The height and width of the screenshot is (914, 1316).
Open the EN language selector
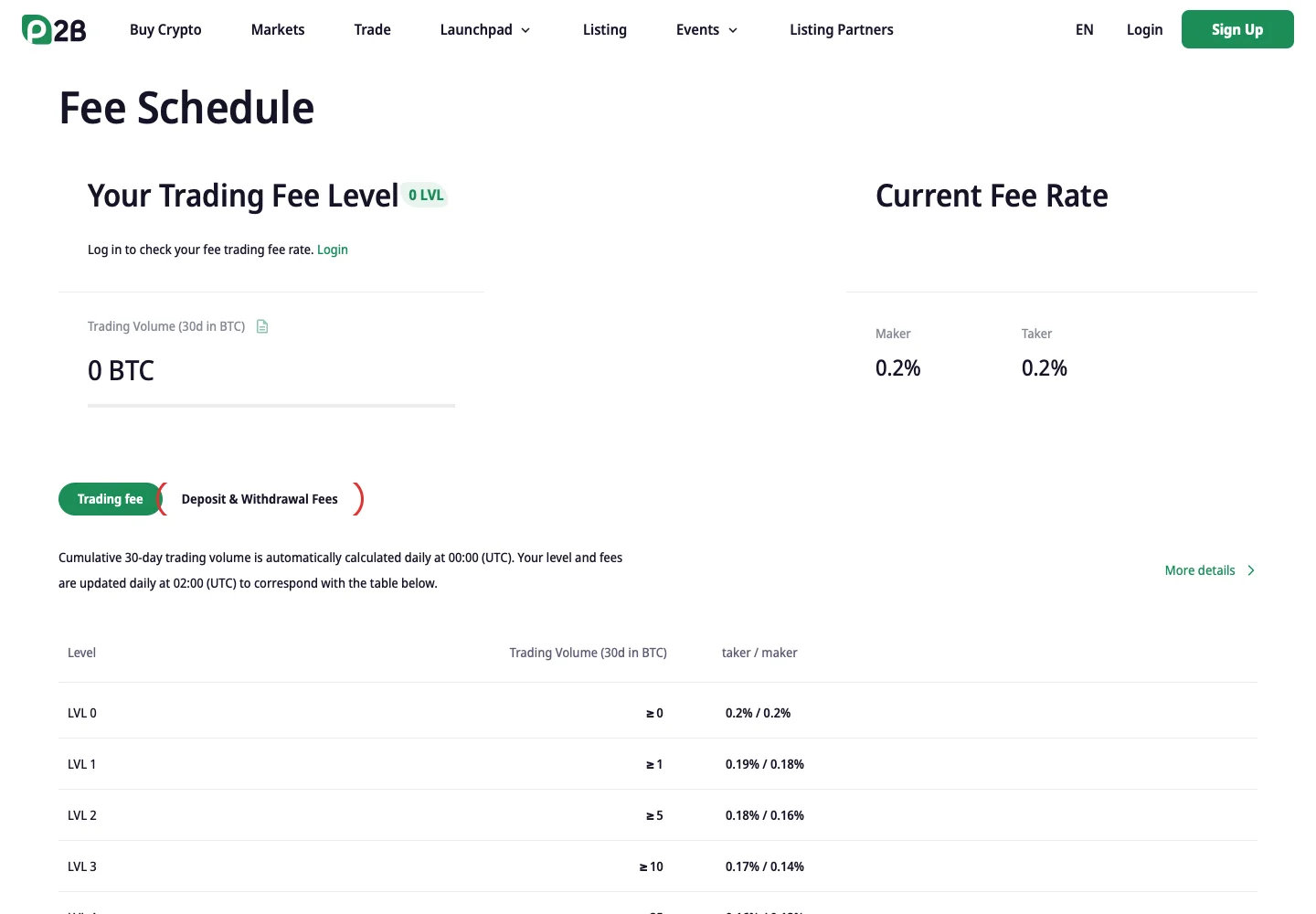coord(1085,29)
